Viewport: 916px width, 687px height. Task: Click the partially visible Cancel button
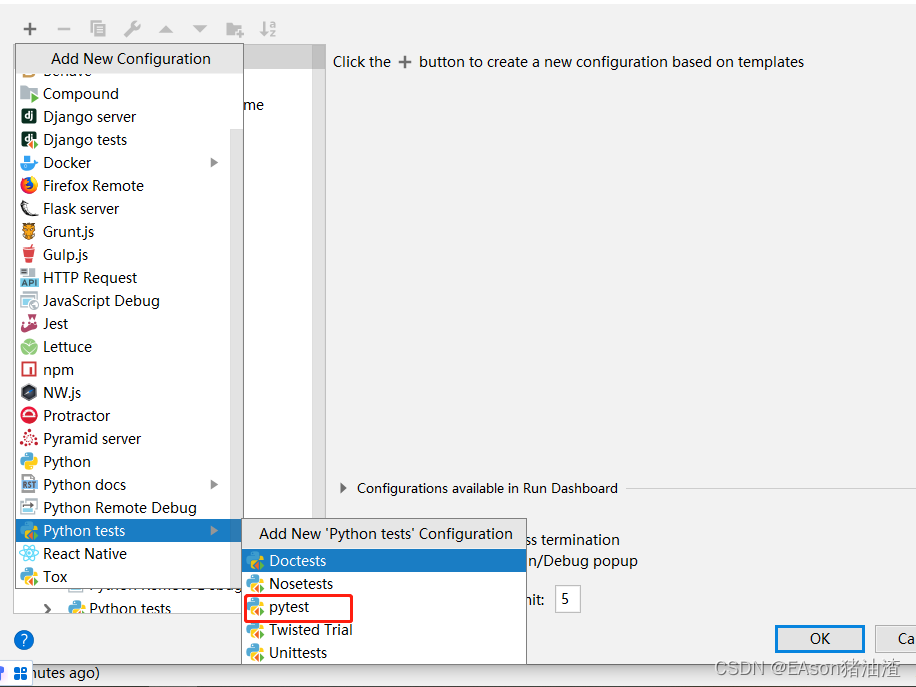[x=896, y=639]
